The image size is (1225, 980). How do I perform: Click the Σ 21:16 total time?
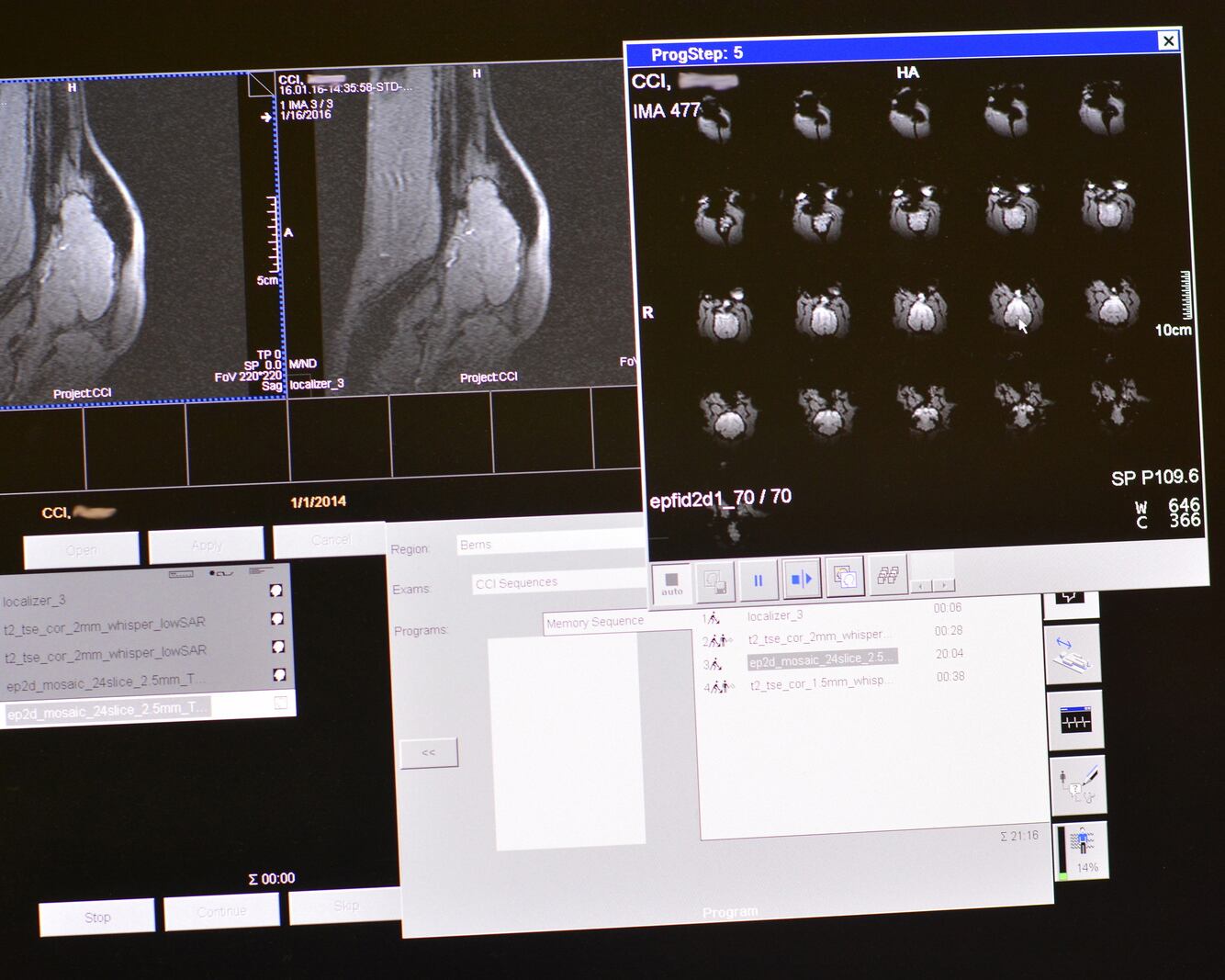point(1019,836)
